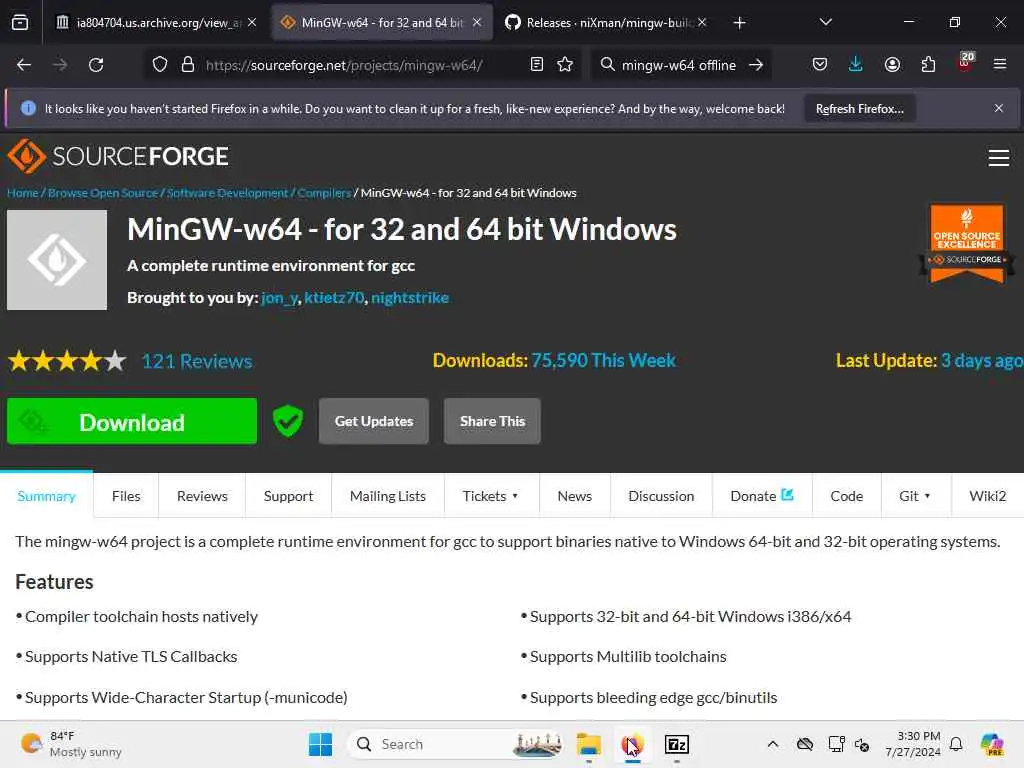1024x768 pixels.
Task: Open 121 Reviews link
Action: pos(197,361)
